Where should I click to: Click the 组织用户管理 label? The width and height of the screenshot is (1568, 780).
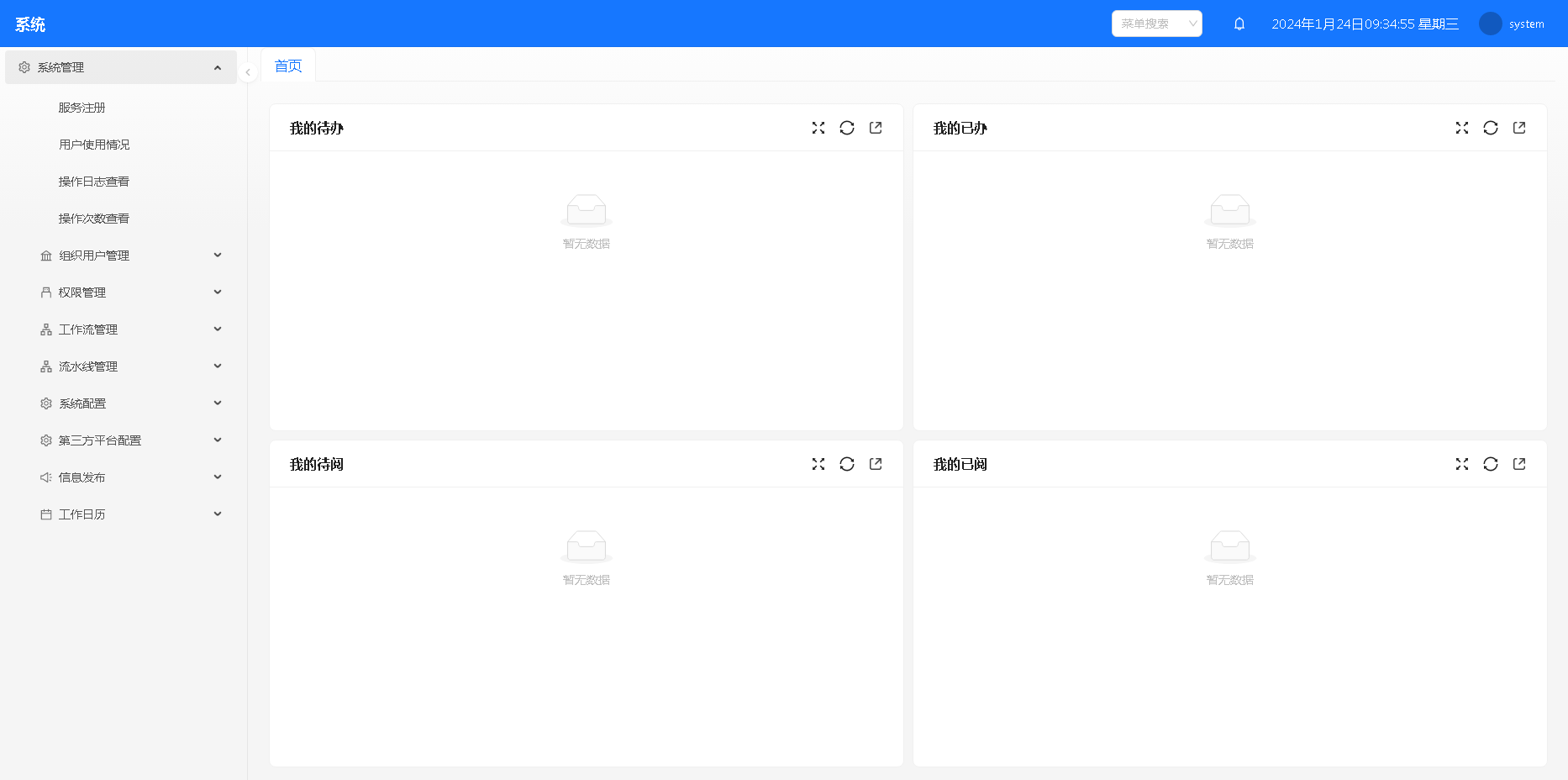point(94,256)
